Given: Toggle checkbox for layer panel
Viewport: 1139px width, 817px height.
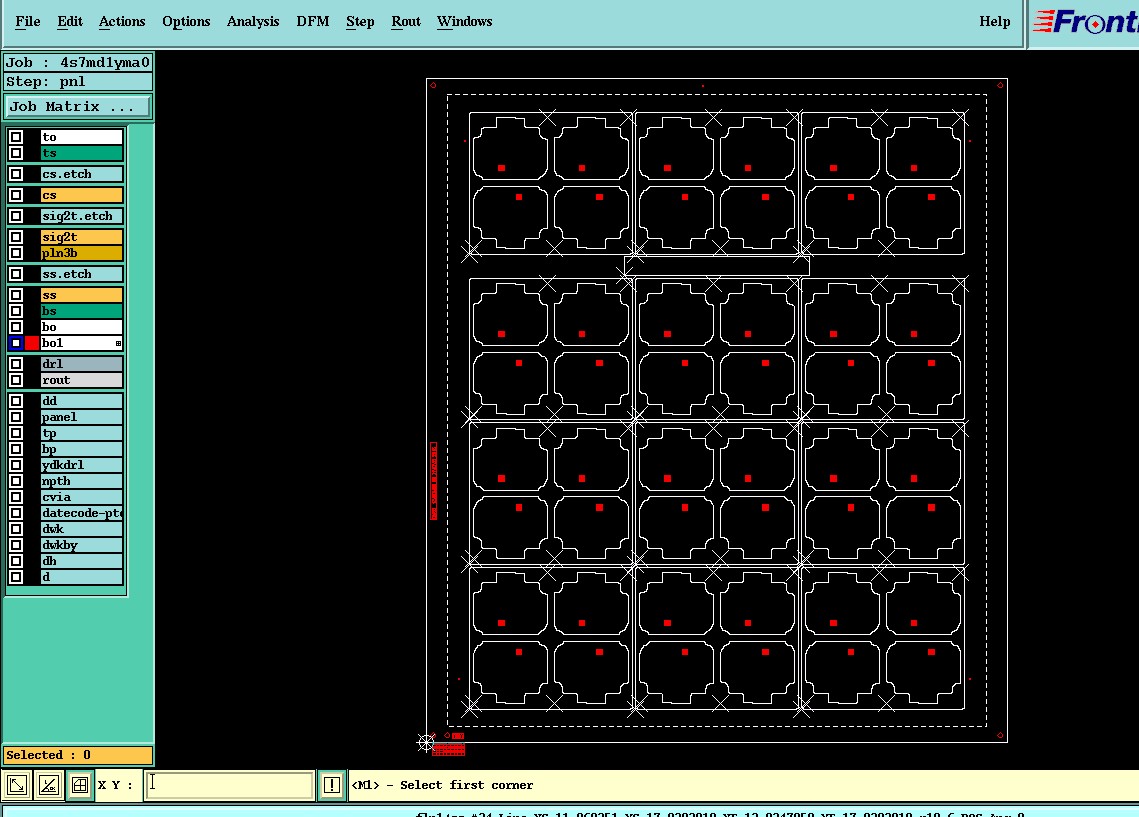Looking at the screenshot, I should coord(16,417).
